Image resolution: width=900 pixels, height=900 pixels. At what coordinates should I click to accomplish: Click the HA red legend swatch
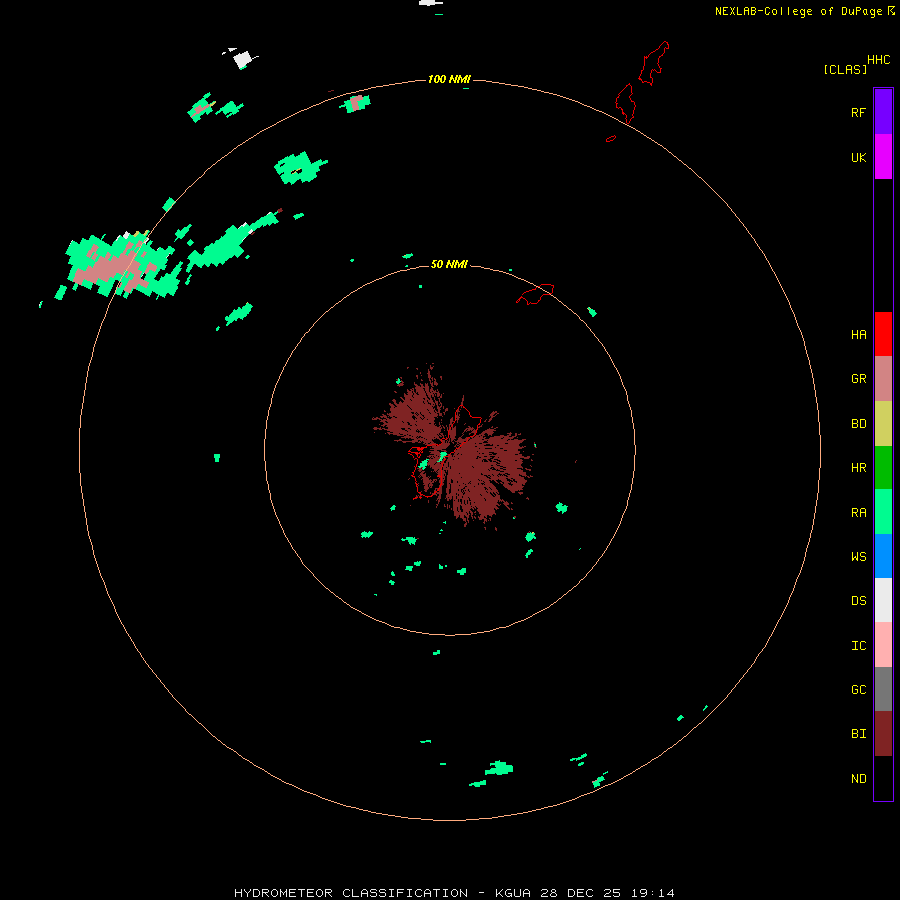click(883, 334)
